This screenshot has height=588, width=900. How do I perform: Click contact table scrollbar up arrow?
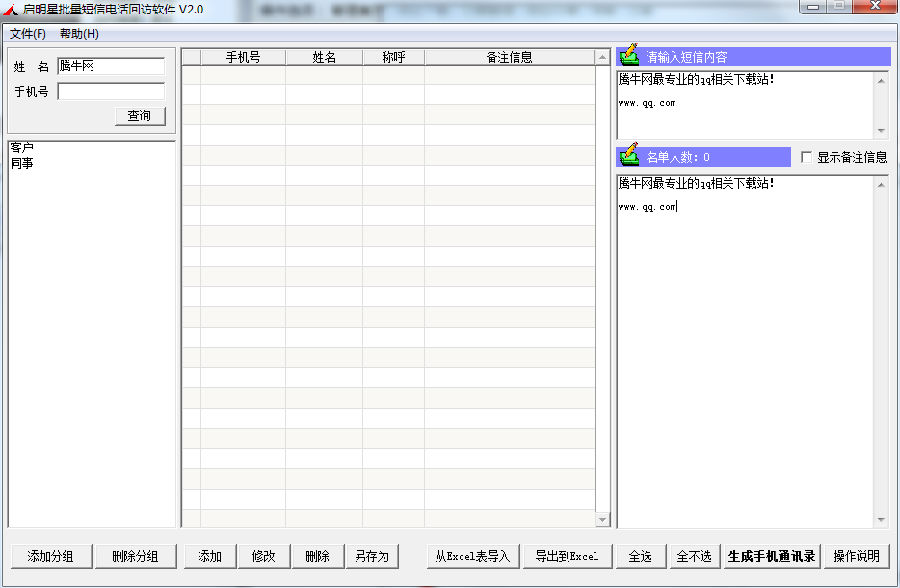pos(602,57)
